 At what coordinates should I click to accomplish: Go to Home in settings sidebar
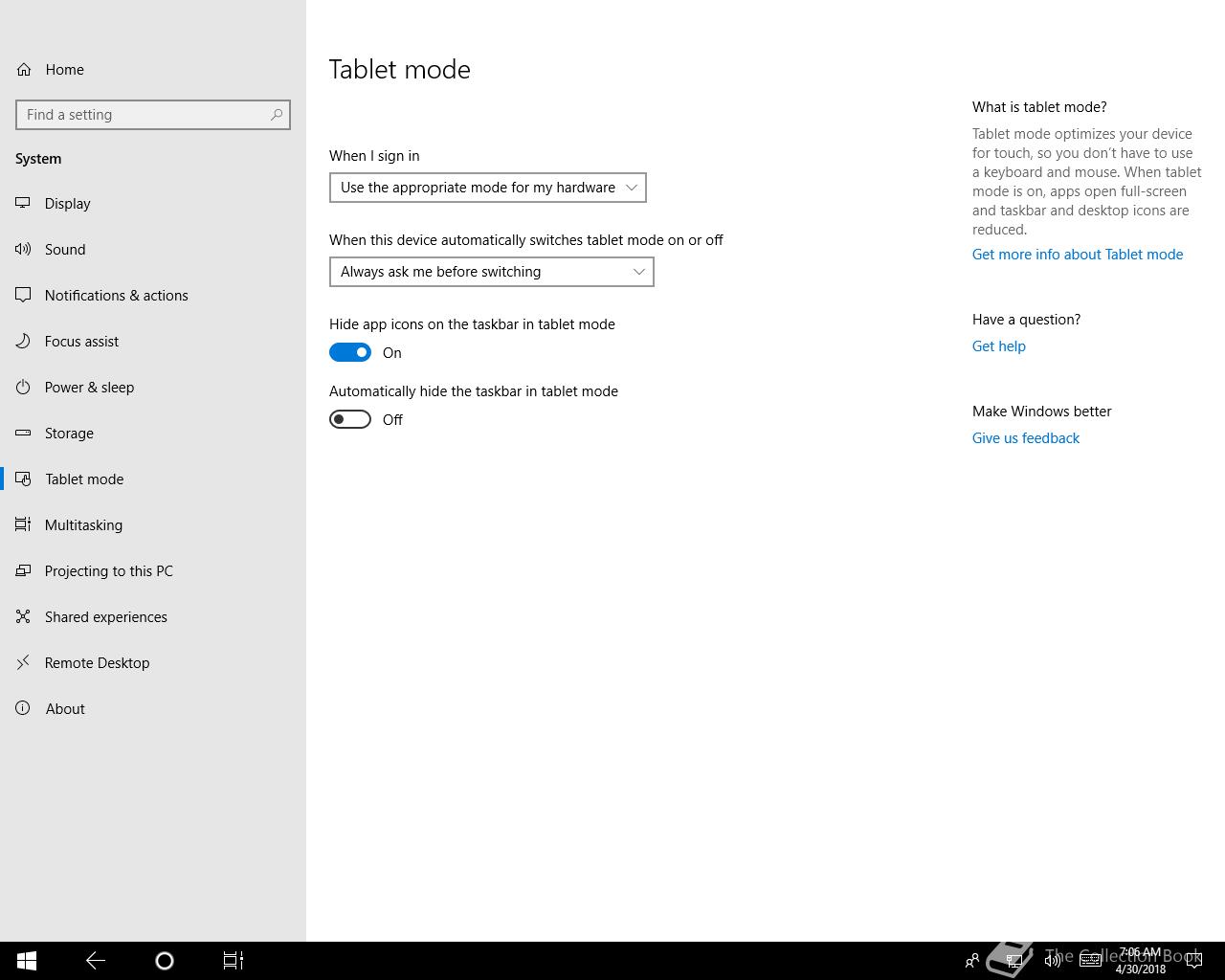(x=153, y=70)
